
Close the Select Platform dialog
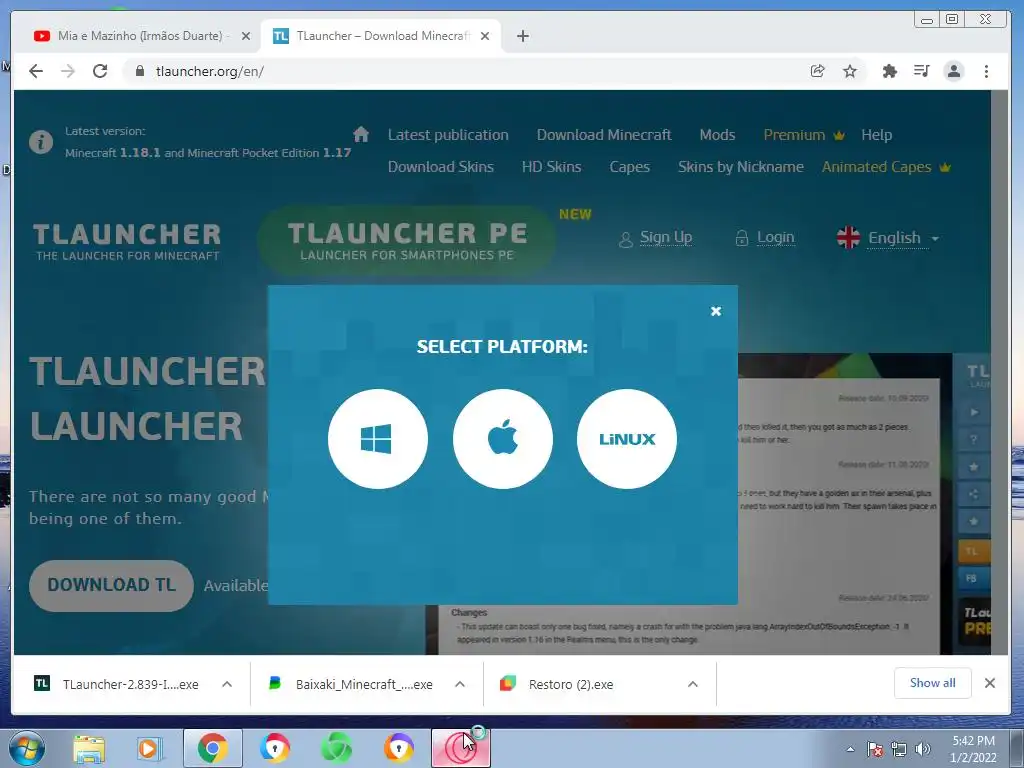tap(716, 312)
